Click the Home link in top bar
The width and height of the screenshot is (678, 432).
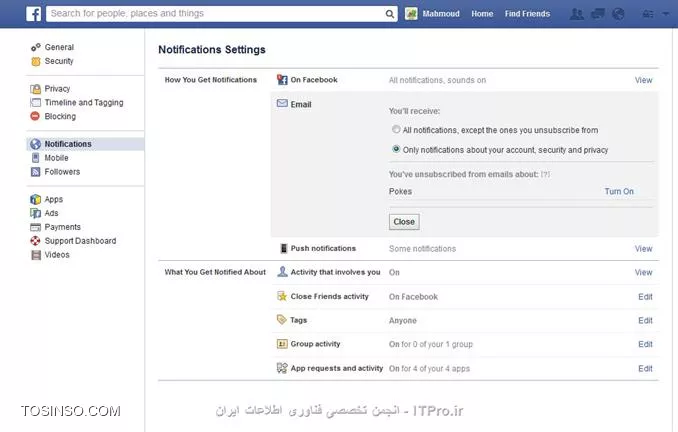coord(482,14)
